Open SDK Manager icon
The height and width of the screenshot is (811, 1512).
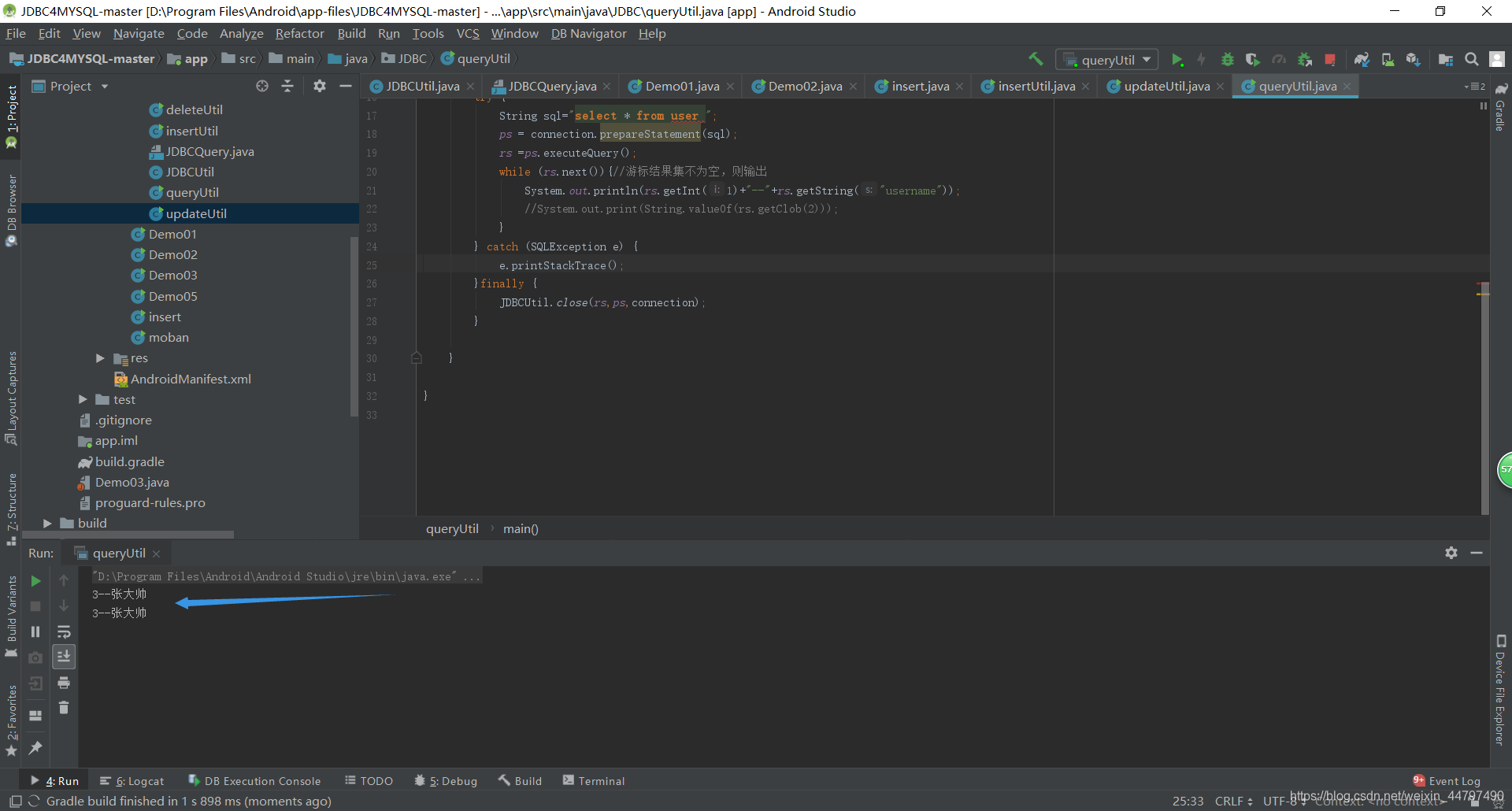[x=1413, y=60]
